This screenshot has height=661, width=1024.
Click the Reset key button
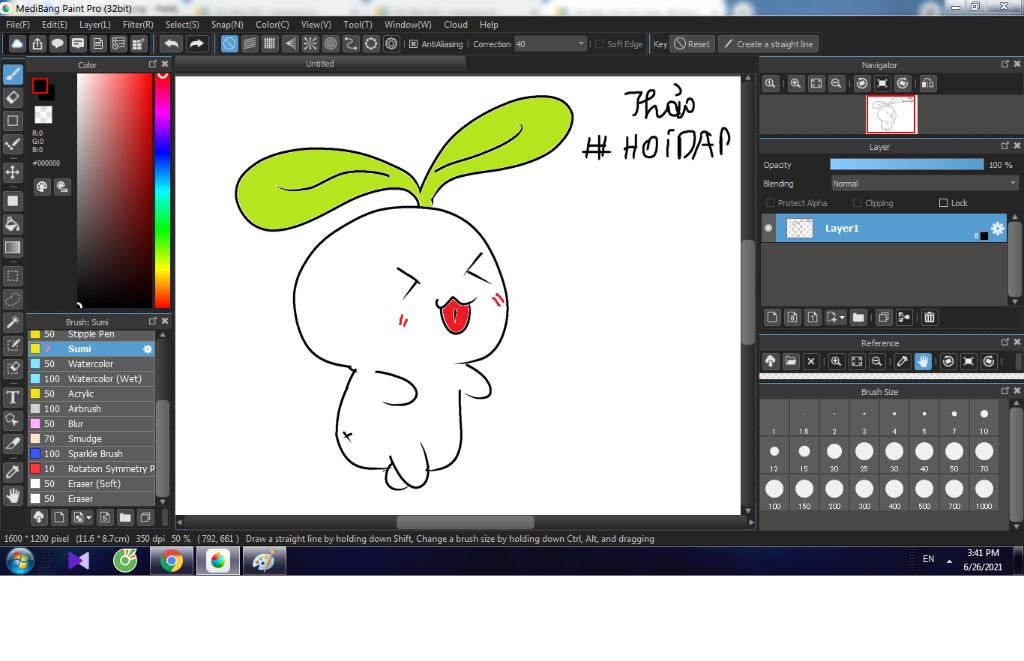pos(692,44)
